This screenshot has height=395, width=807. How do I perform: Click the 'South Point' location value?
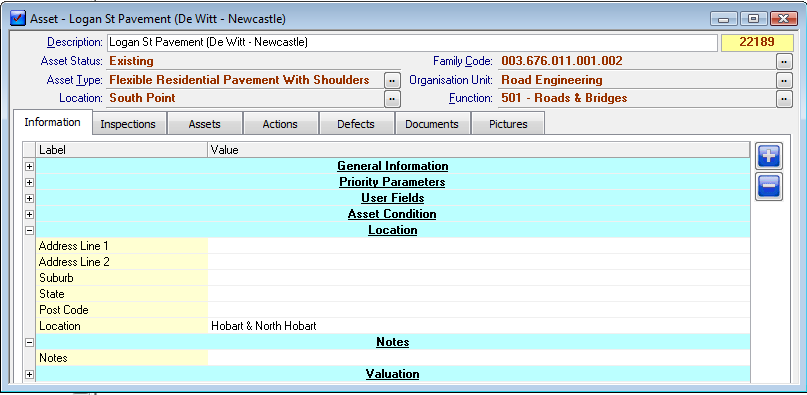pyautogui.click(x=143, y=98)
